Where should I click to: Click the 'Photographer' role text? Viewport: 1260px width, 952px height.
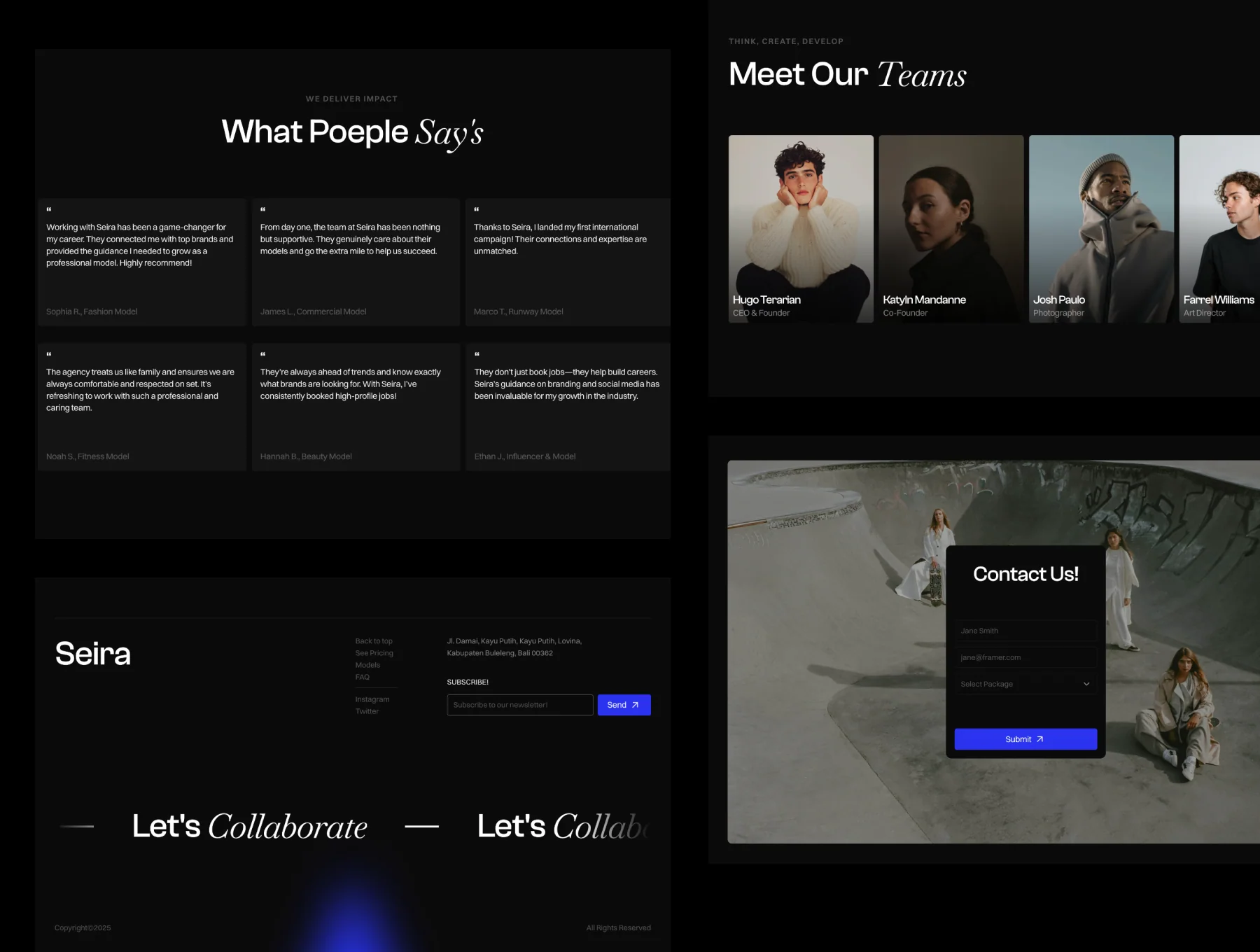[1058, 313]
